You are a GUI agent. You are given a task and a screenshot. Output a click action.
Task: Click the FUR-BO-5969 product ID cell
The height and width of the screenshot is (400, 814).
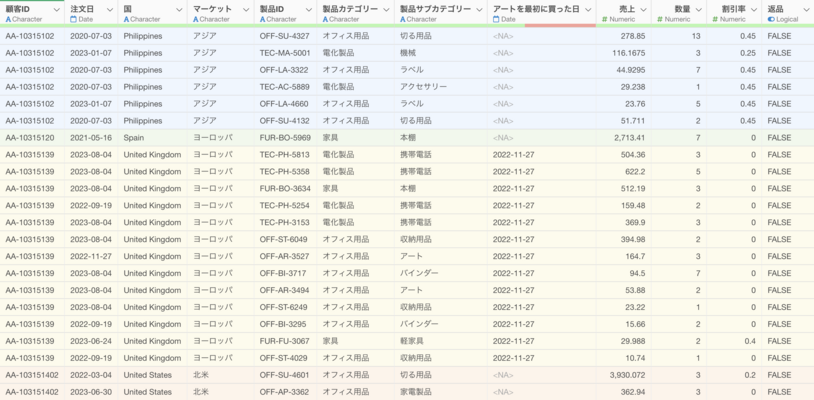click(285, 138)
